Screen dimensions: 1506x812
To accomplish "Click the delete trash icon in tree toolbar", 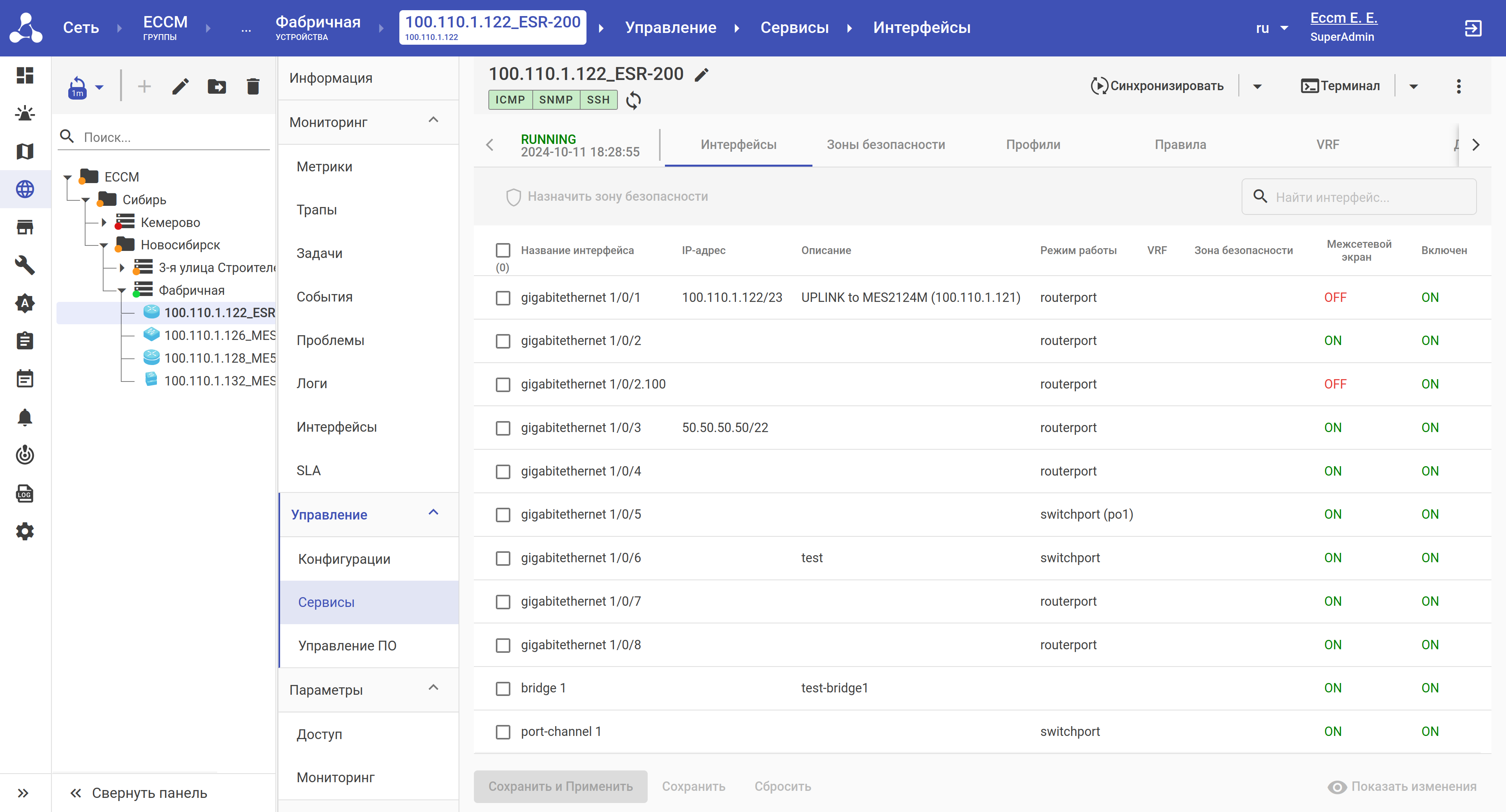I will click(253, 87).
